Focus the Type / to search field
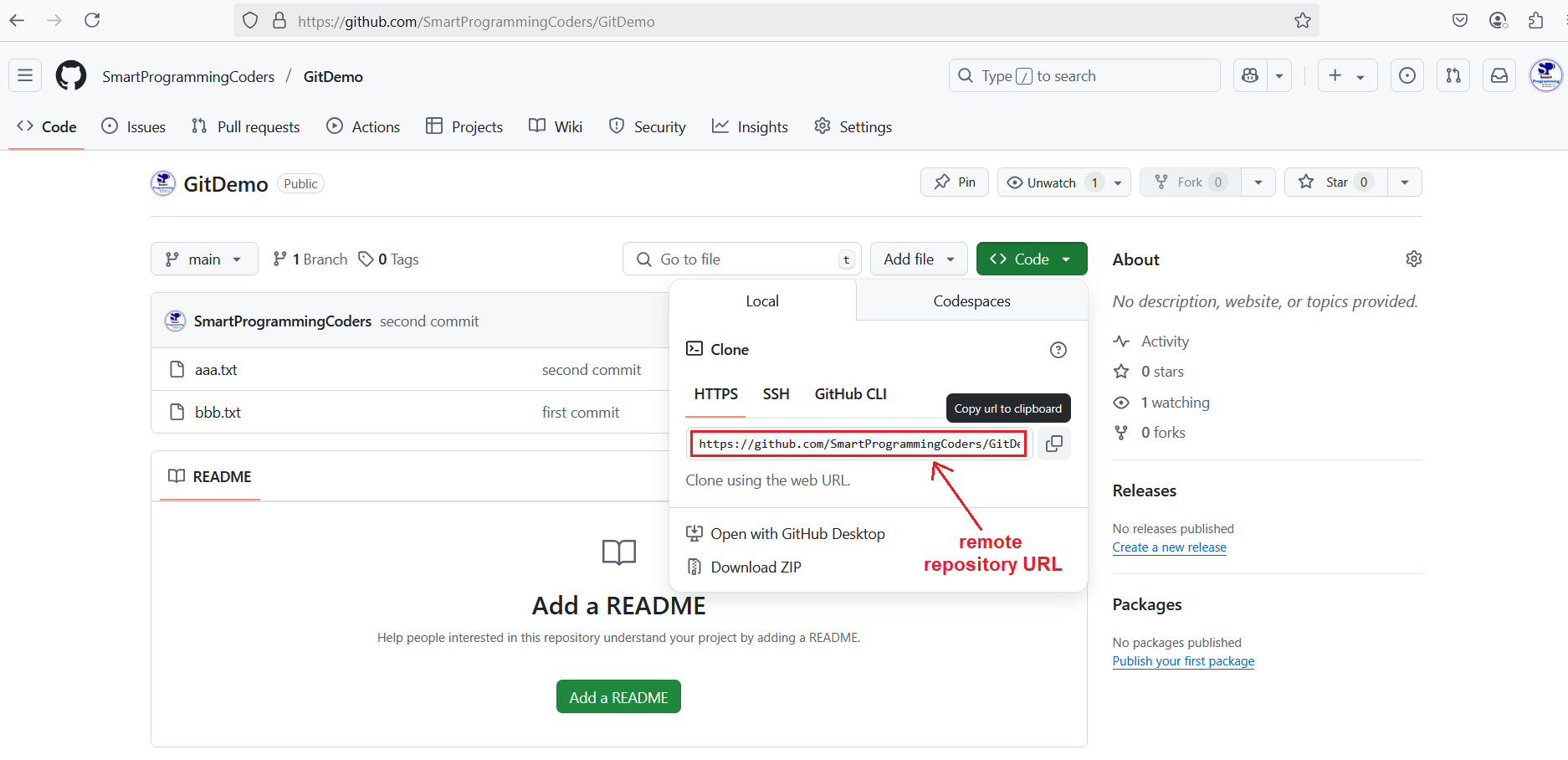Image resolution: width=1568 pixels, height=760 pixels. point(1084,75)
